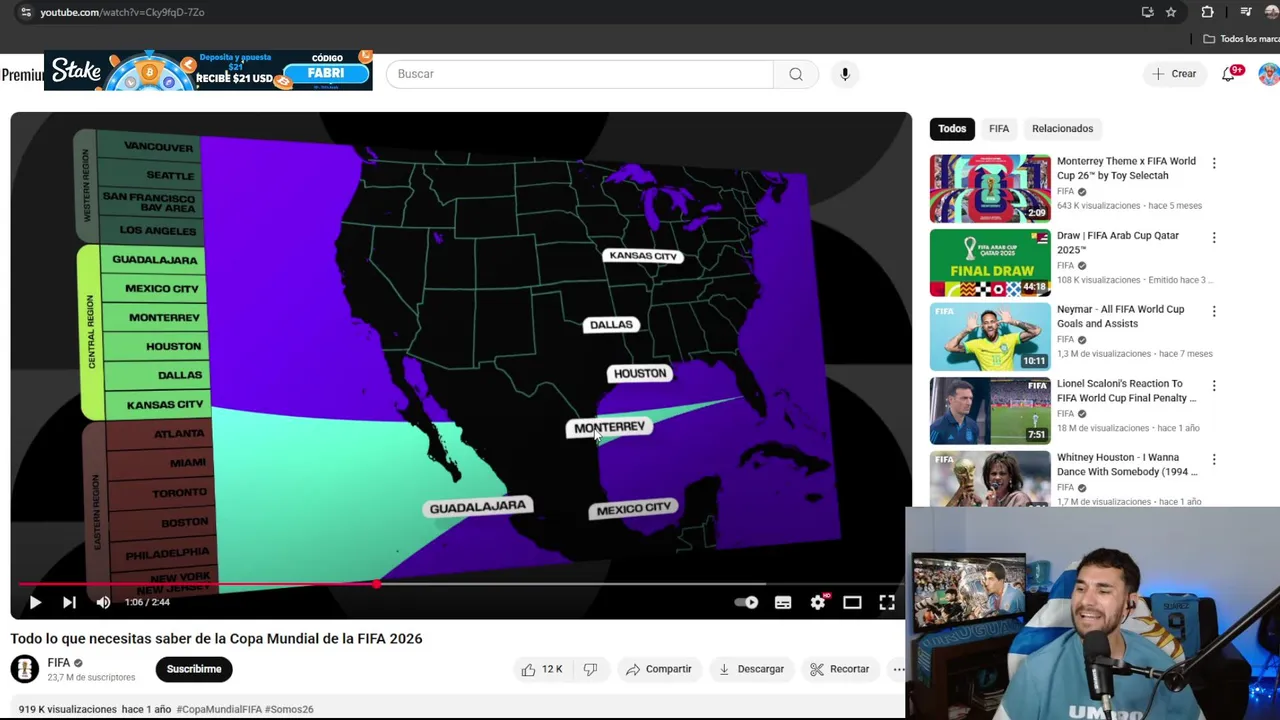Open options for Neymar goals video
This screenshot has height=720, width=1280.
(1214, 312)
